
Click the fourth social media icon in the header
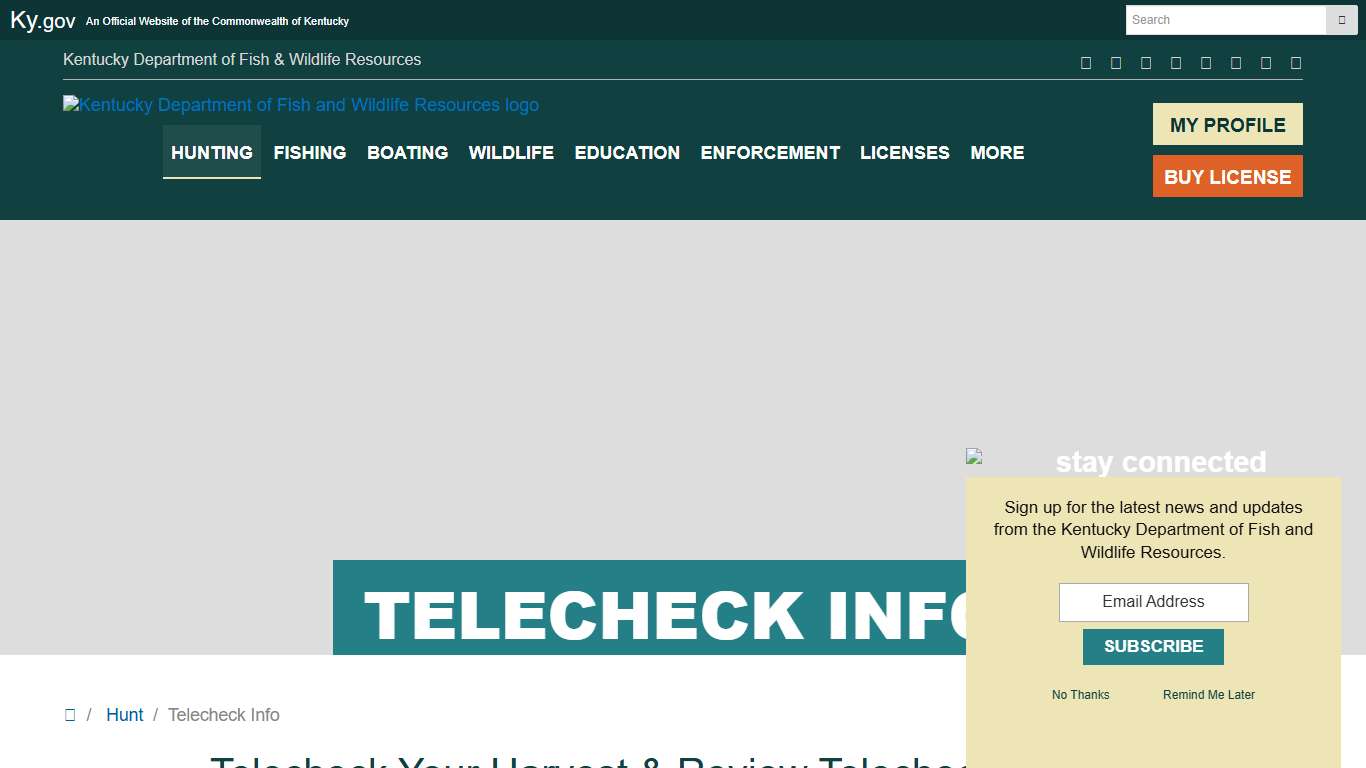1176,62
